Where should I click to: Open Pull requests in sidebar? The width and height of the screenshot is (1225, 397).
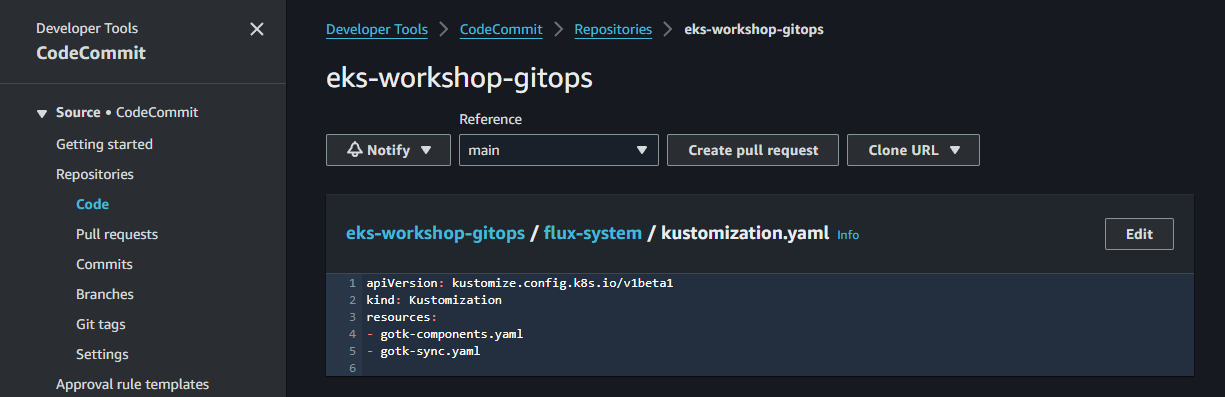click(117, 234)
